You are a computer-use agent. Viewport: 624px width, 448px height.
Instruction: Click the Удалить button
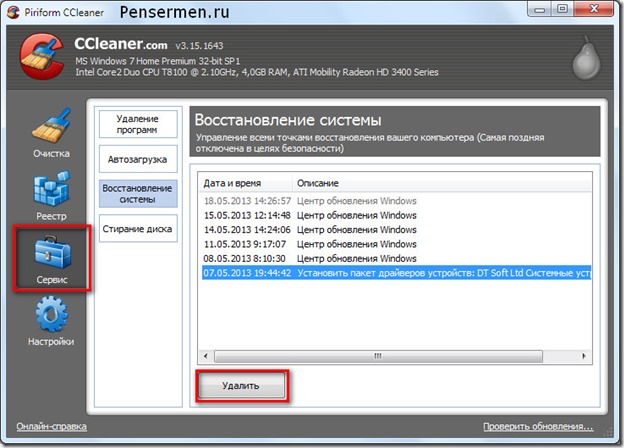tap(241, 386)
